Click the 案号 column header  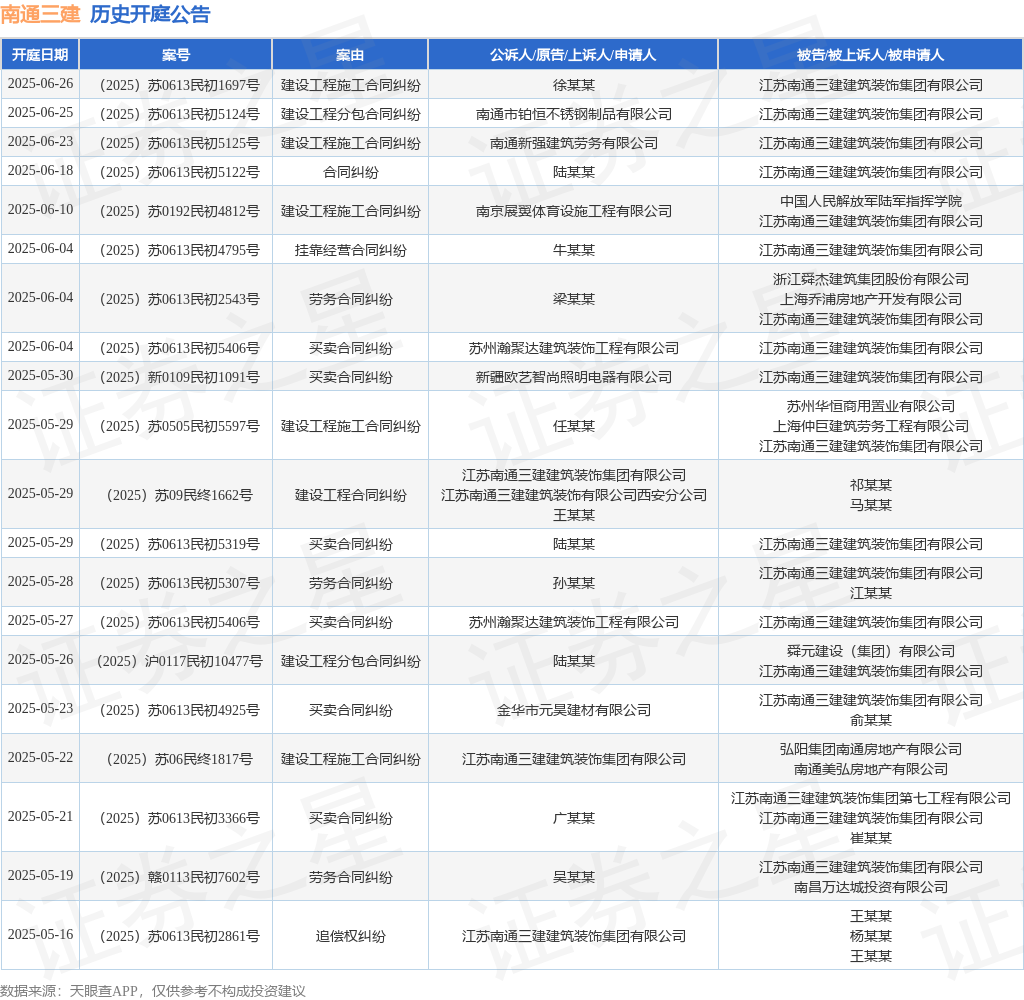pyautogui.click(x=176, y=55)
